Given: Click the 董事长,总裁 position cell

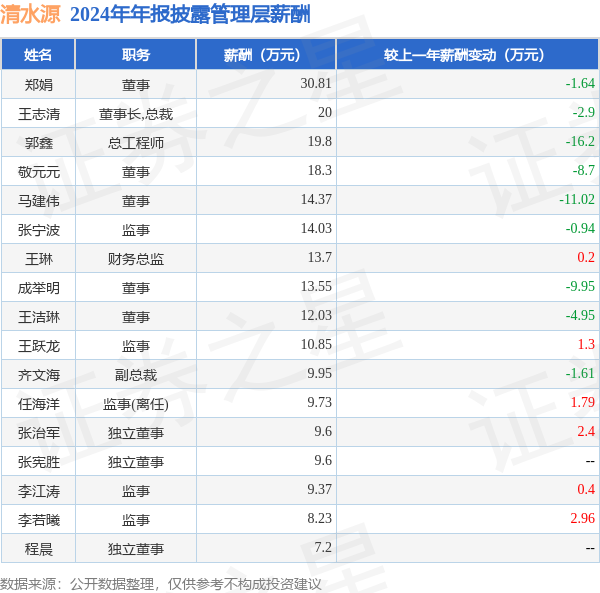Looking at the screenshot, I should [x=136, y=114].
